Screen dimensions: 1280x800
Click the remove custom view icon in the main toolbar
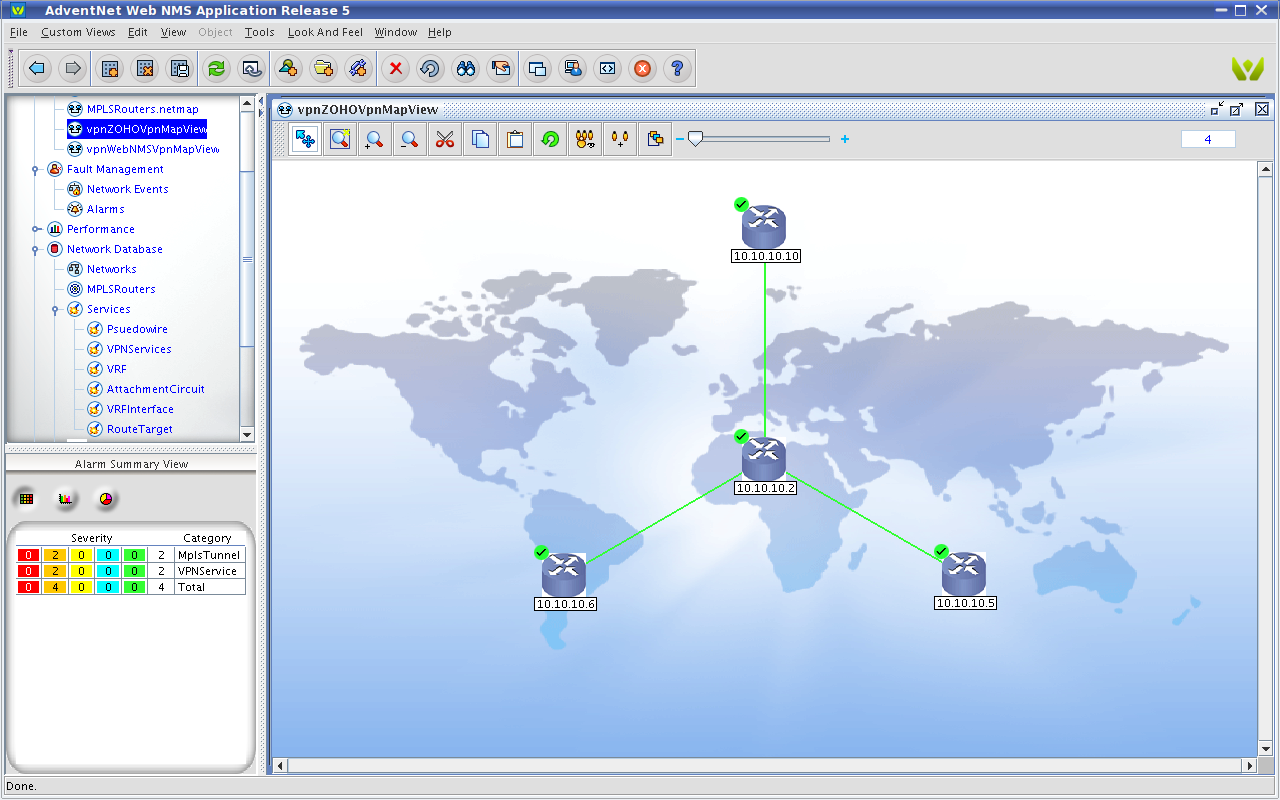(x=146, y=69)
